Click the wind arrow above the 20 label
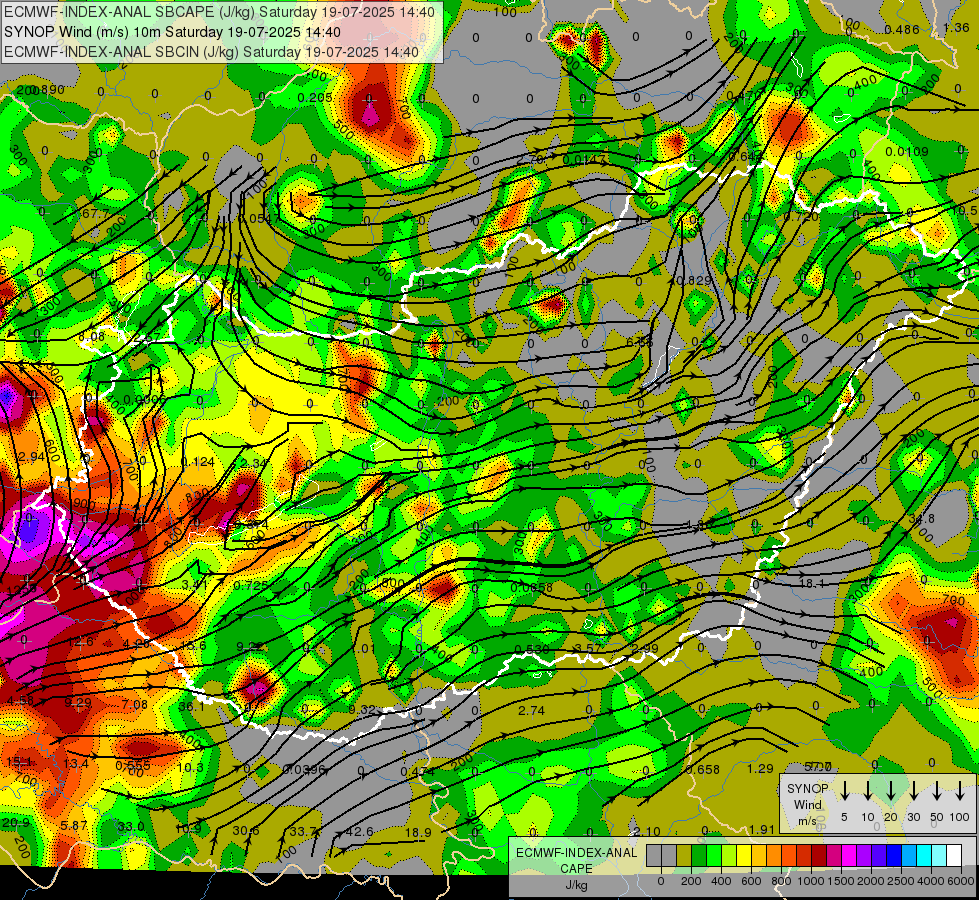 tap(890, 791)
